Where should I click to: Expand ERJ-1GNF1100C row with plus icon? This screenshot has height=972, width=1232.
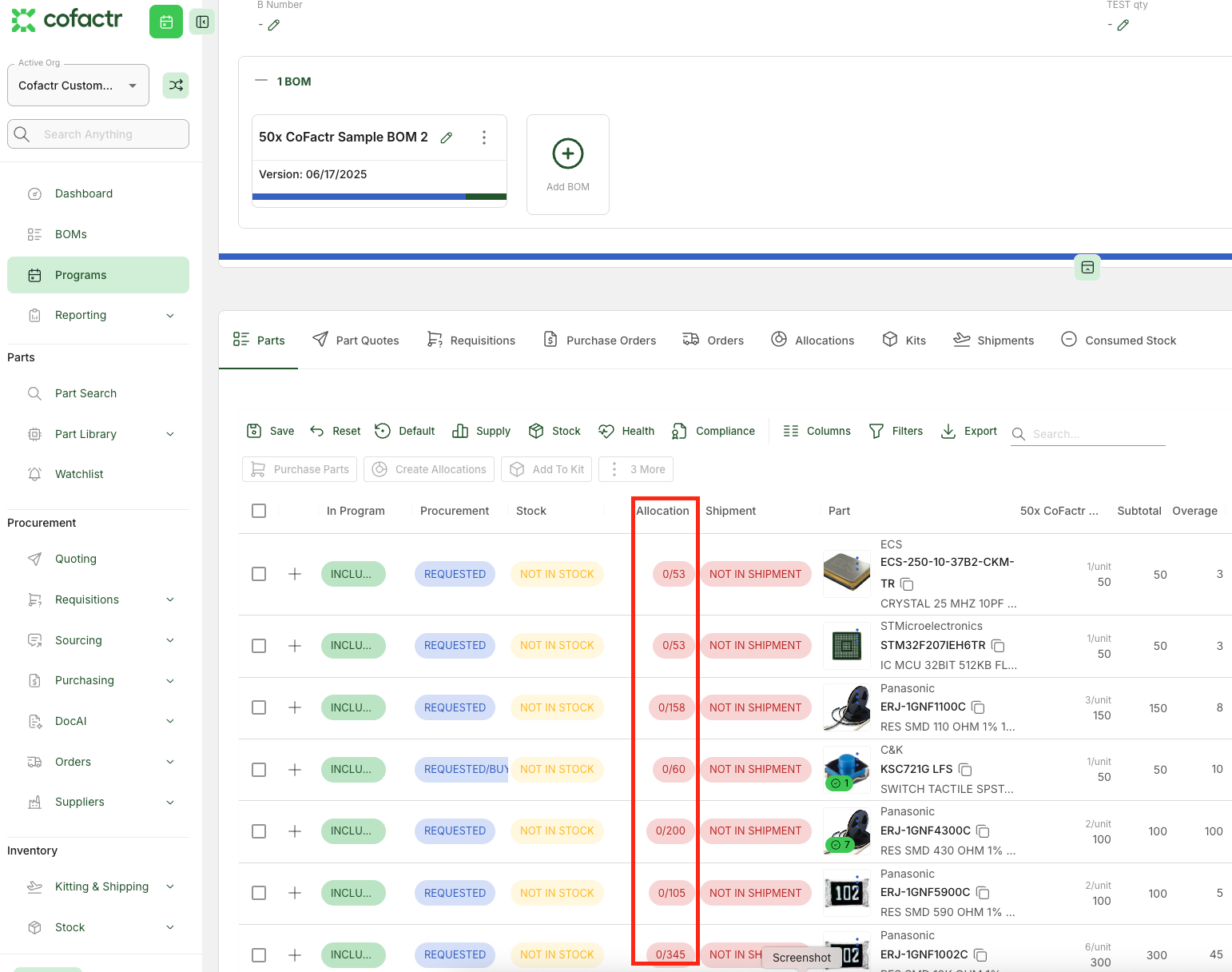295,707
